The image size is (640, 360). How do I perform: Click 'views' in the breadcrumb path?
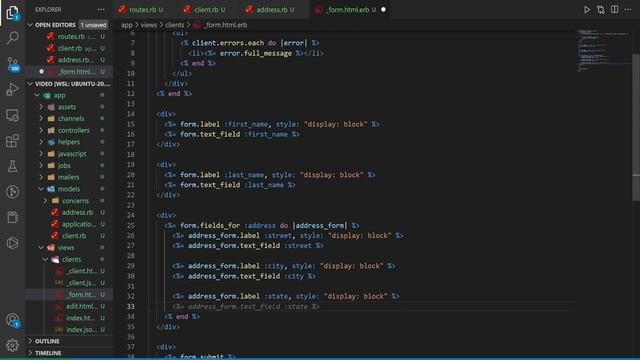click(x=149, y=25)
